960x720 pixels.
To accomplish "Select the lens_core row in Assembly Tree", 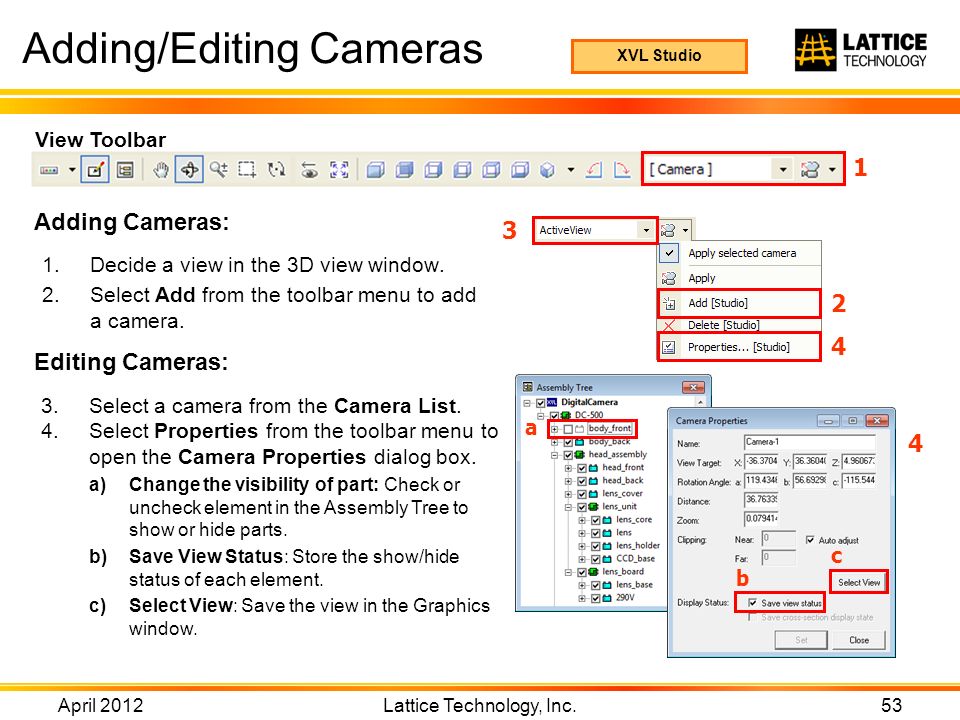I will pyautogui.click(x=634, y=519).
